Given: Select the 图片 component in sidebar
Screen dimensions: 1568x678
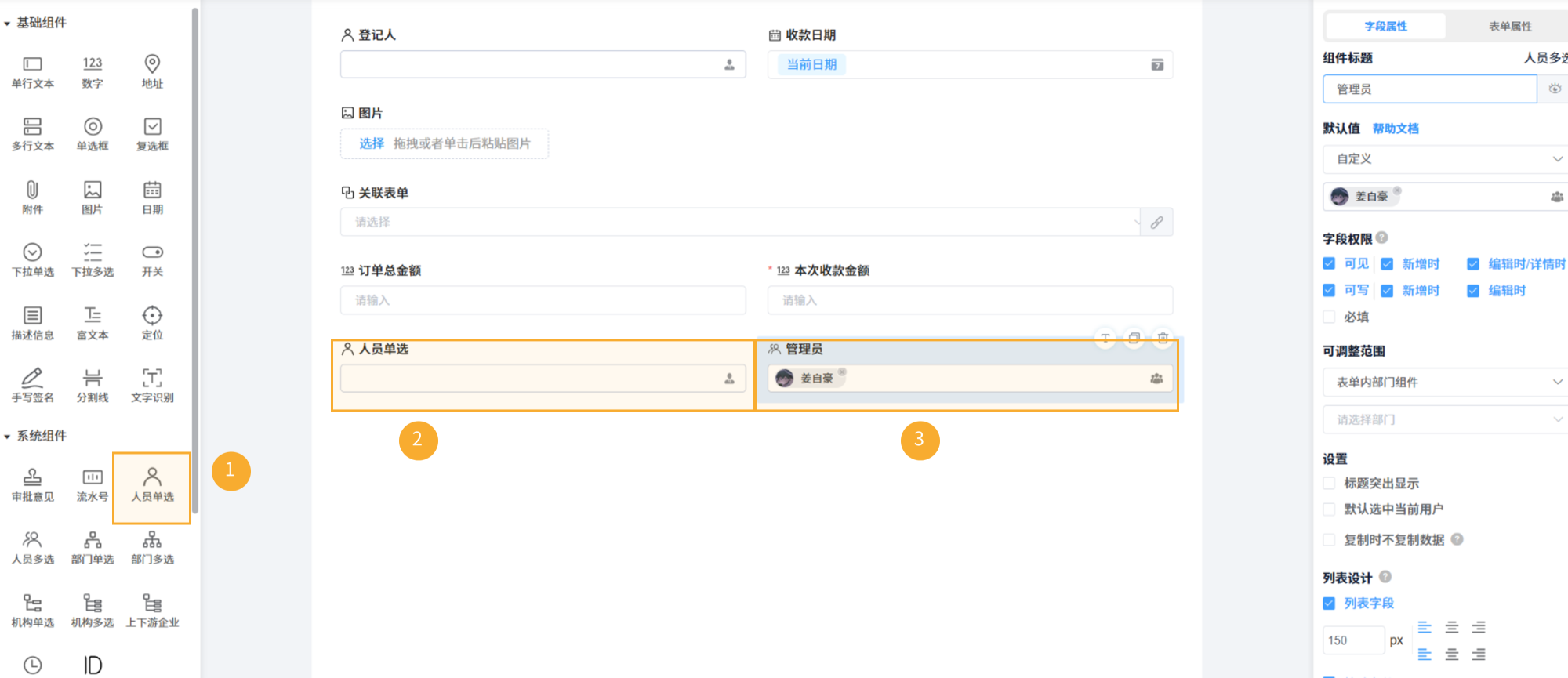Looking at the screenshot, I should coord(93,198).
